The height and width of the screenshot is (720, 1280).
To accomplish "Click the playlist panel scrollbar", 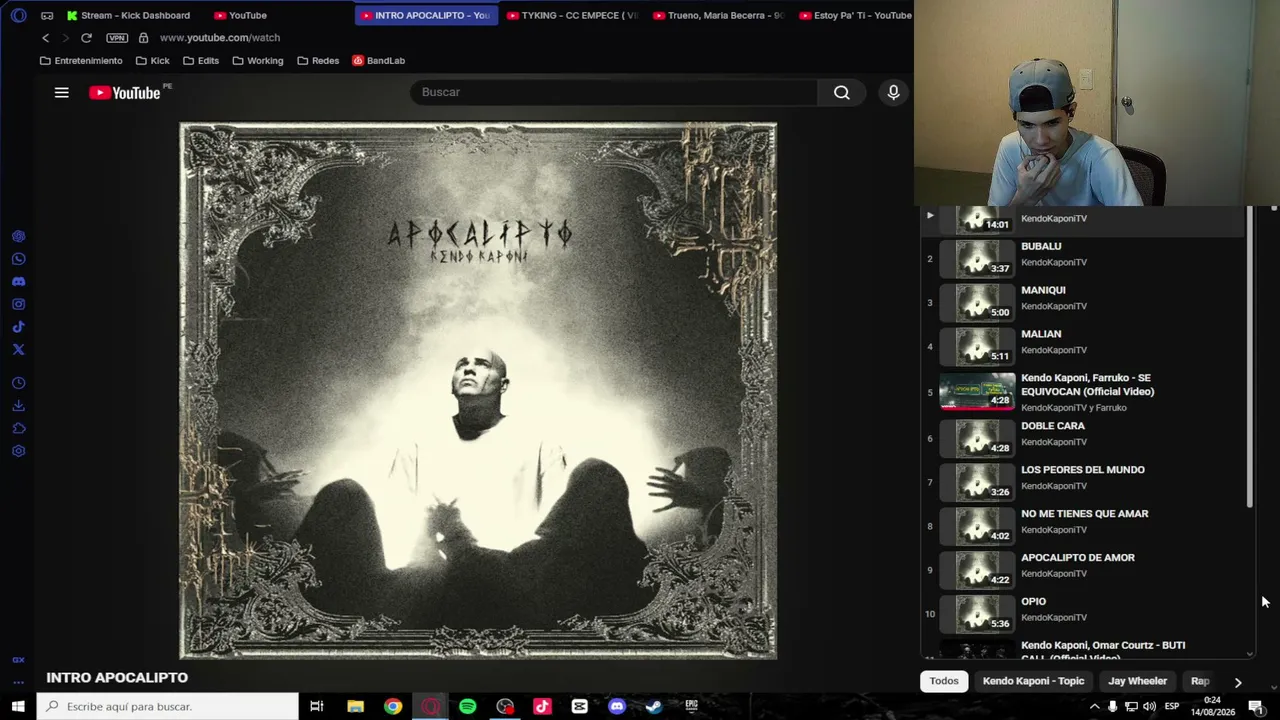I will click(x=1250, y=357).
